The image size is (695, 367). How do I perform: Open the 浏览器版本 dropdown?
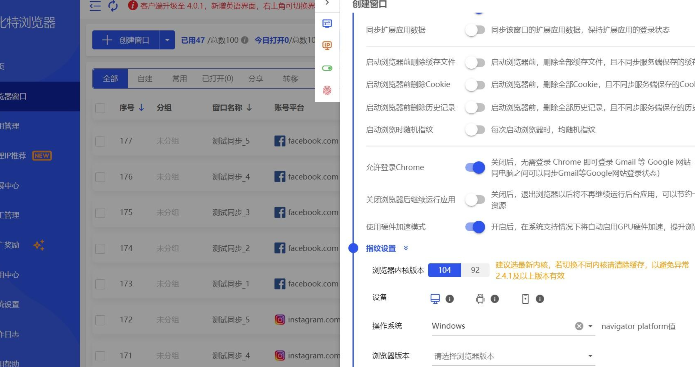(x=513, y=356)
